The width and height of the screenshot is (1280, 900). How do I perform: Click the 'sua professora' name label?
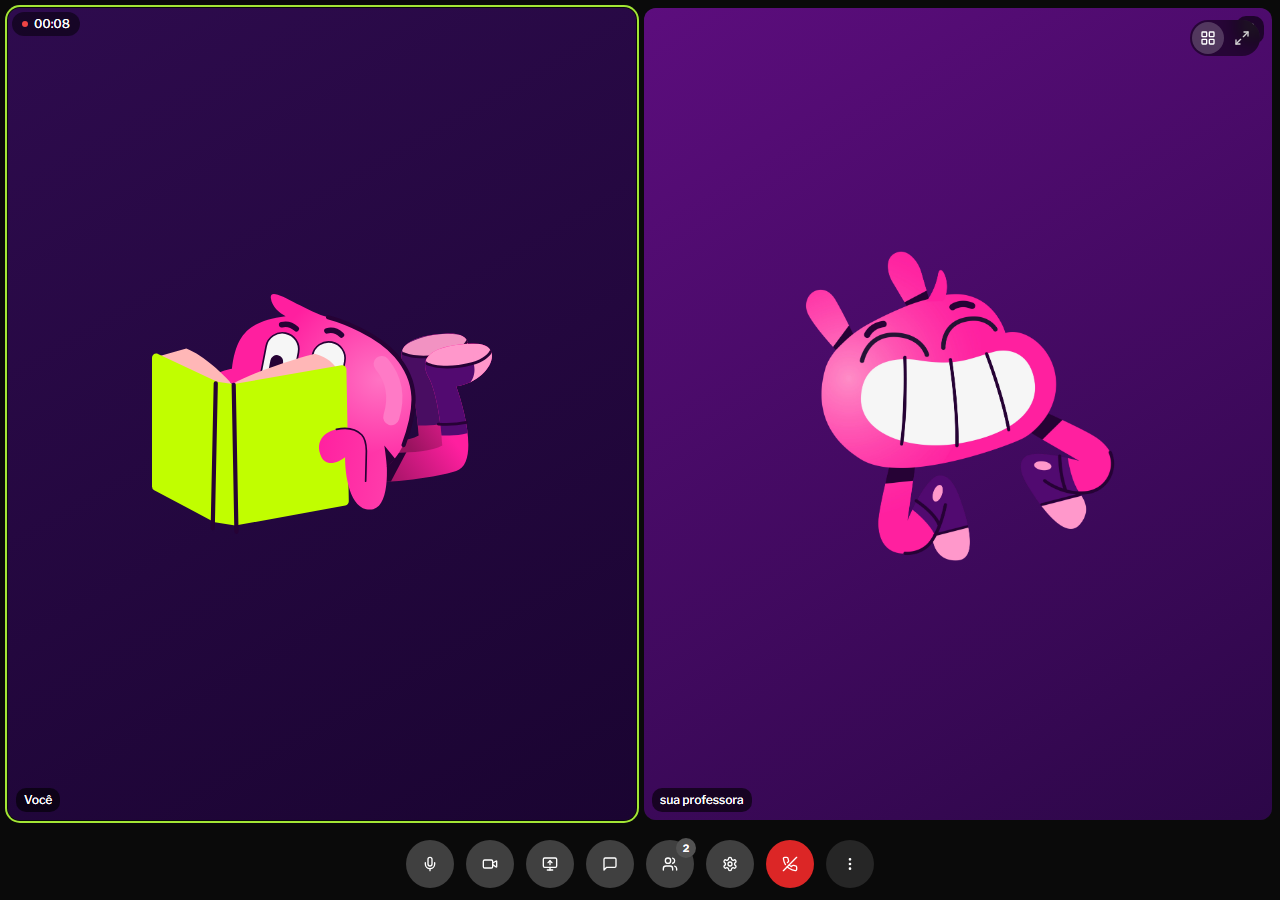point(702,800)
